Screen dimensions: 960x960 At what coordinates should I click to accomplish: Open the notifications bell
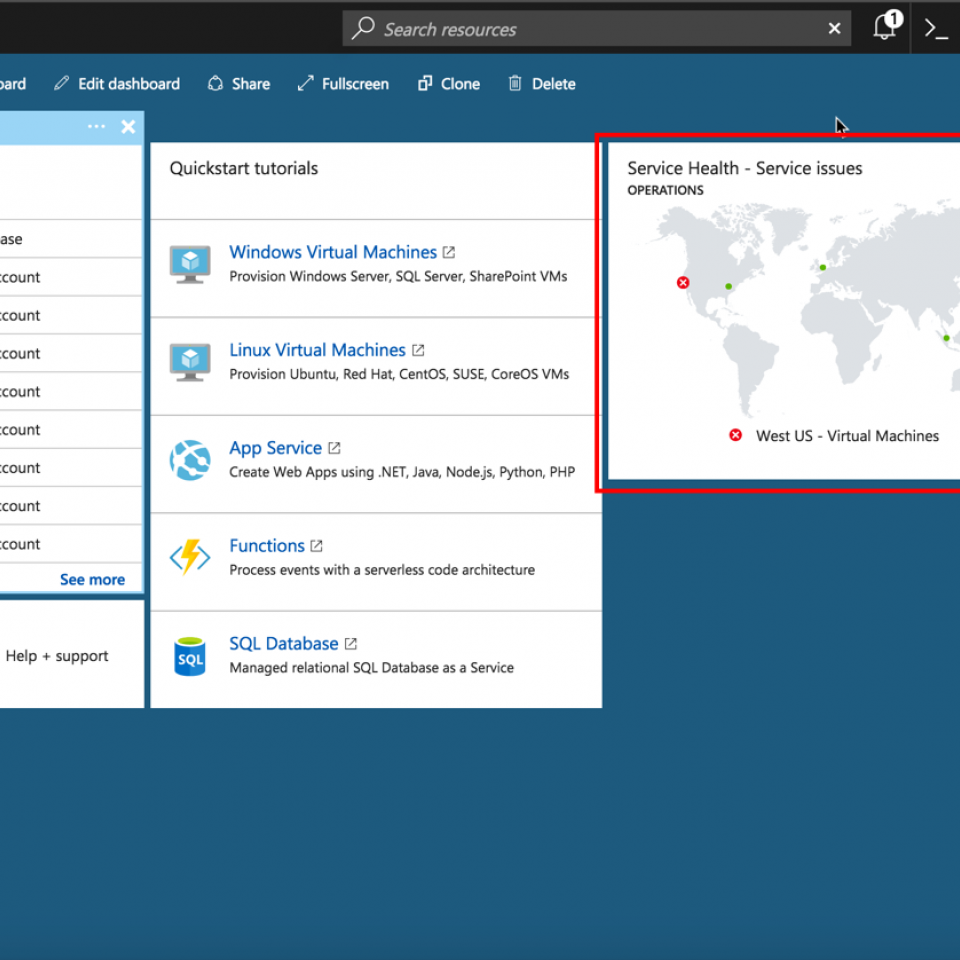point(887,26)
